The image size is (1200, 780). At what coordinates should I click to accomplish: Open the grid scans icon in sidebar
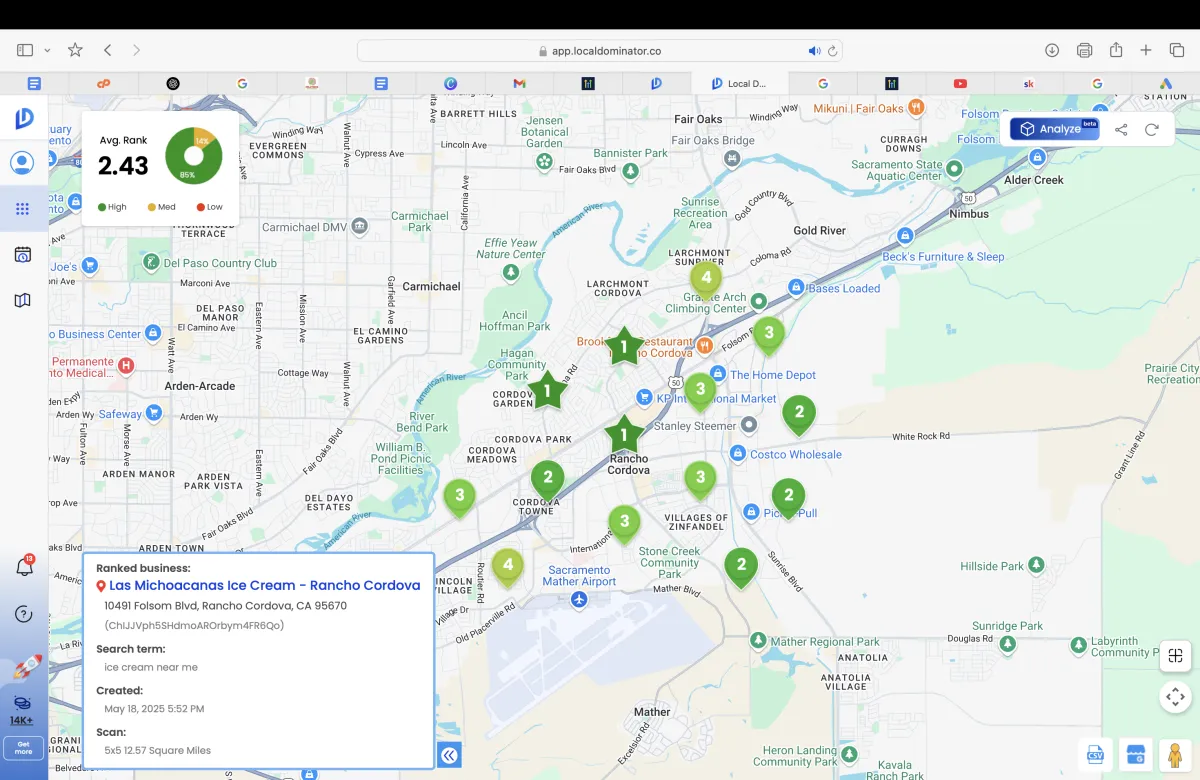[x=22, y=209]
